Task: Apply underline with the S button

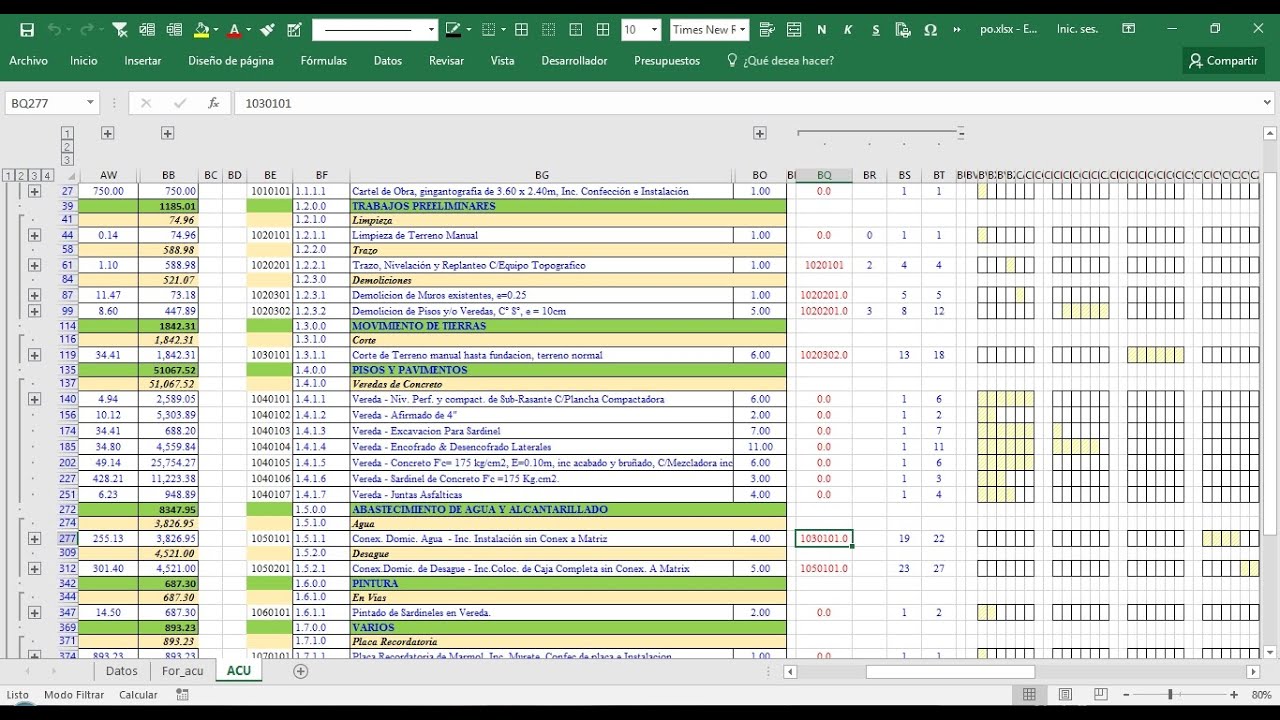Action: point(876,30)
